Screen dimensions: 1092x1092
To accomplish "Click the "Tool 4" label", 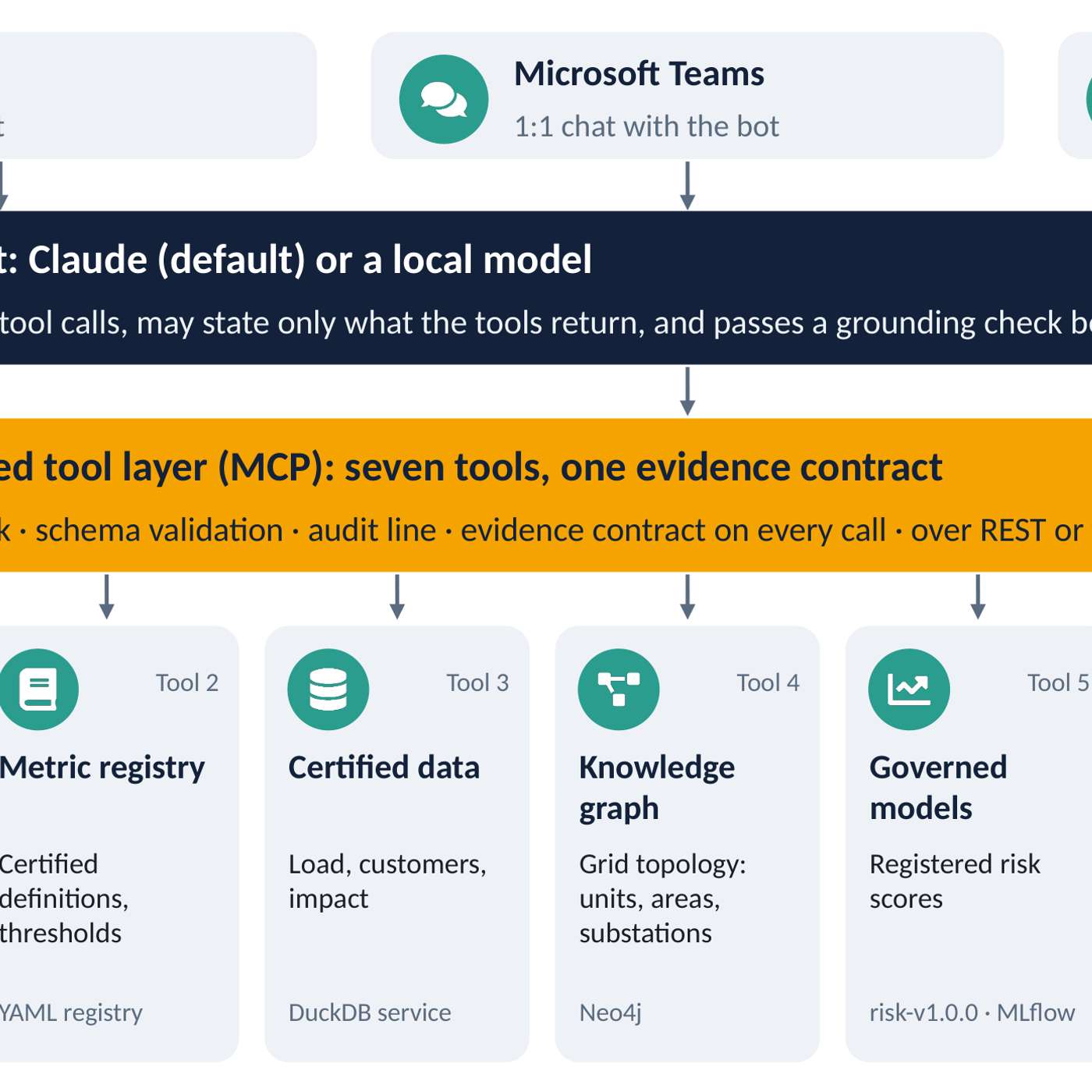I will click(768, 682).
